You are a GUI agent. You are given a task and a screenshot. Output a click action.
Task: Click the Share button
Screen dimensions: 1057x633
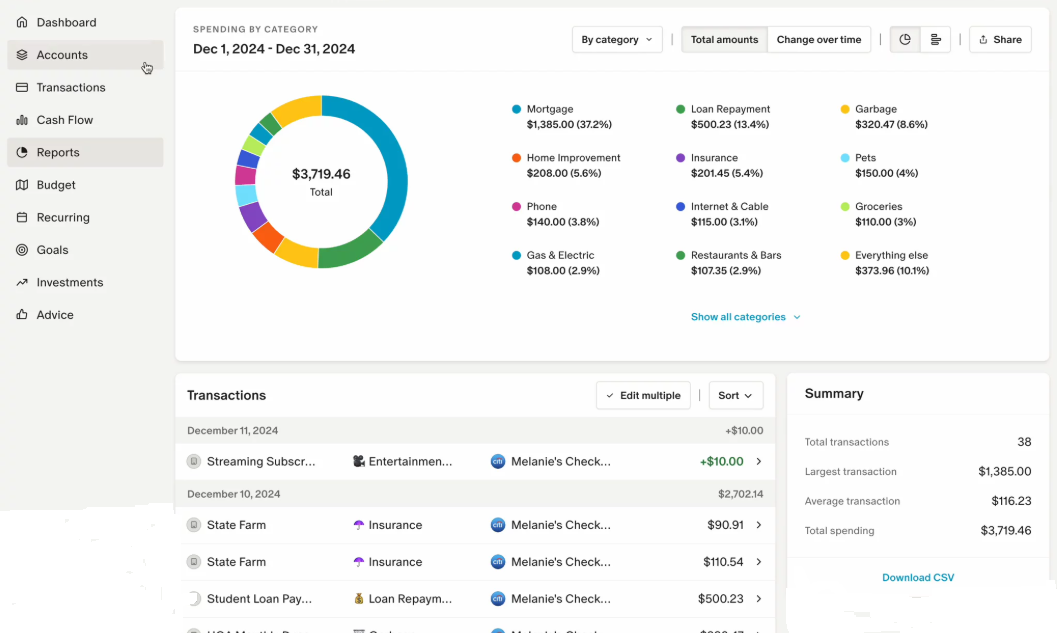coord(1000,40)
